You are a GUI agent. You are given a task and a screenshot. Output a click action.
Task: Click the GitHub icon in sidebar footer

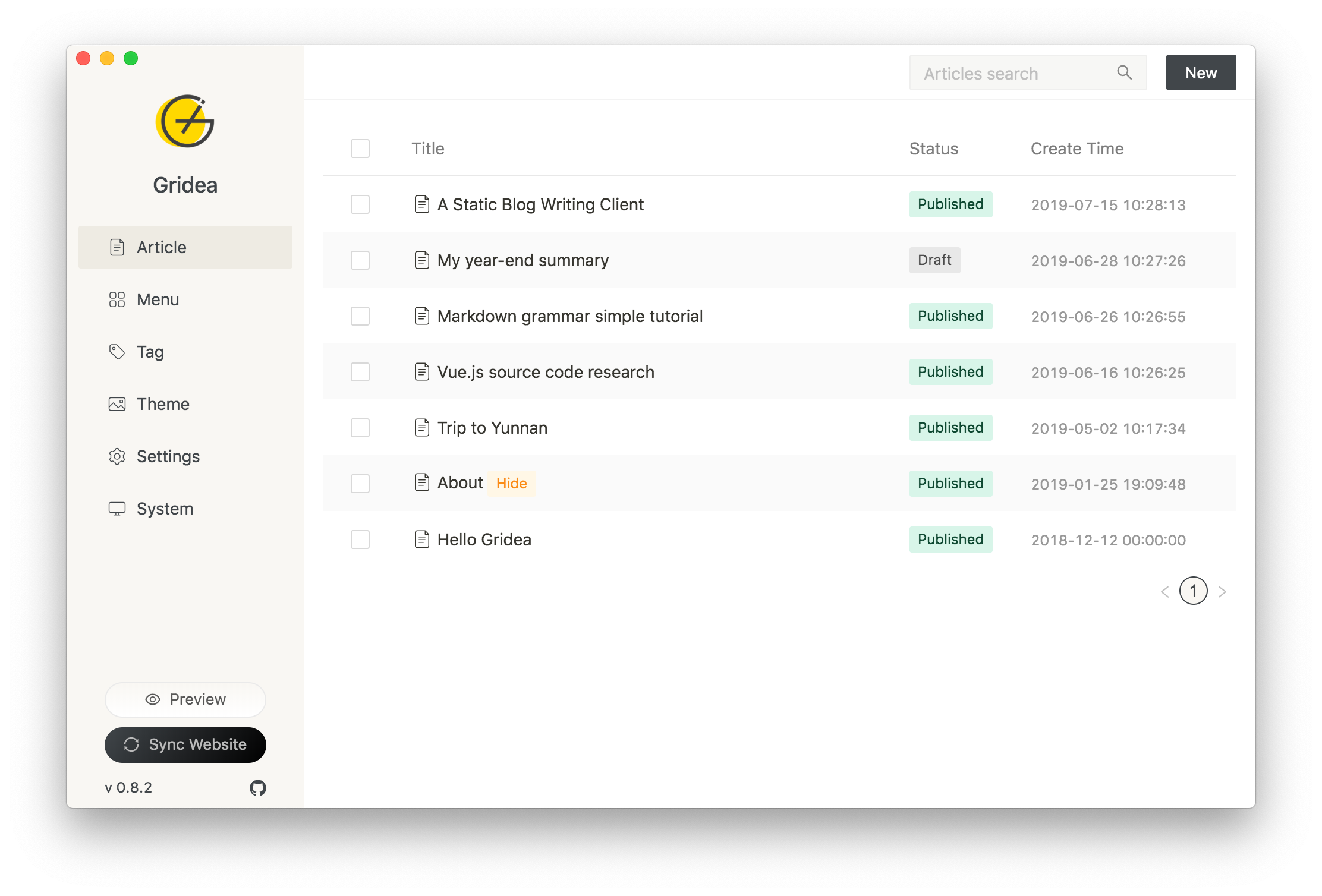[257, 788]
